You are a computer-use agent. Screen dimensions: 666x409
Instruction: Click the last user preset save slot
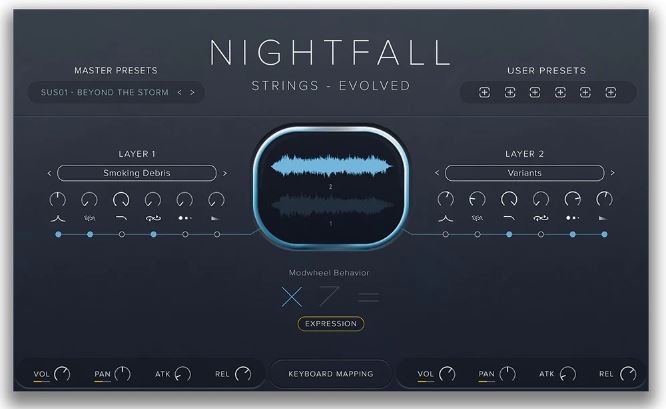pos(610,93)
